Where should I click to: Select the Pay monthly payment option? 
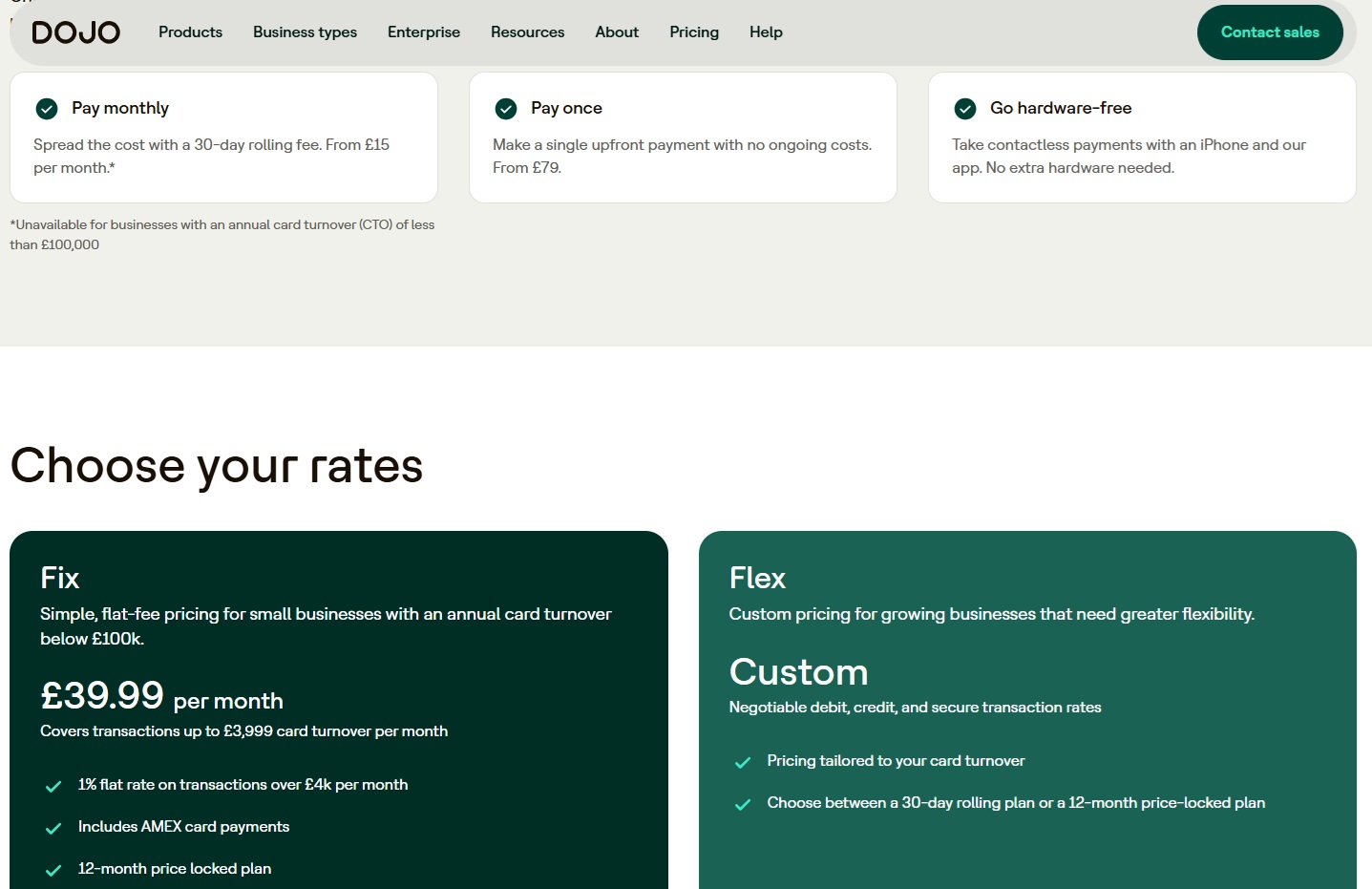223,138
